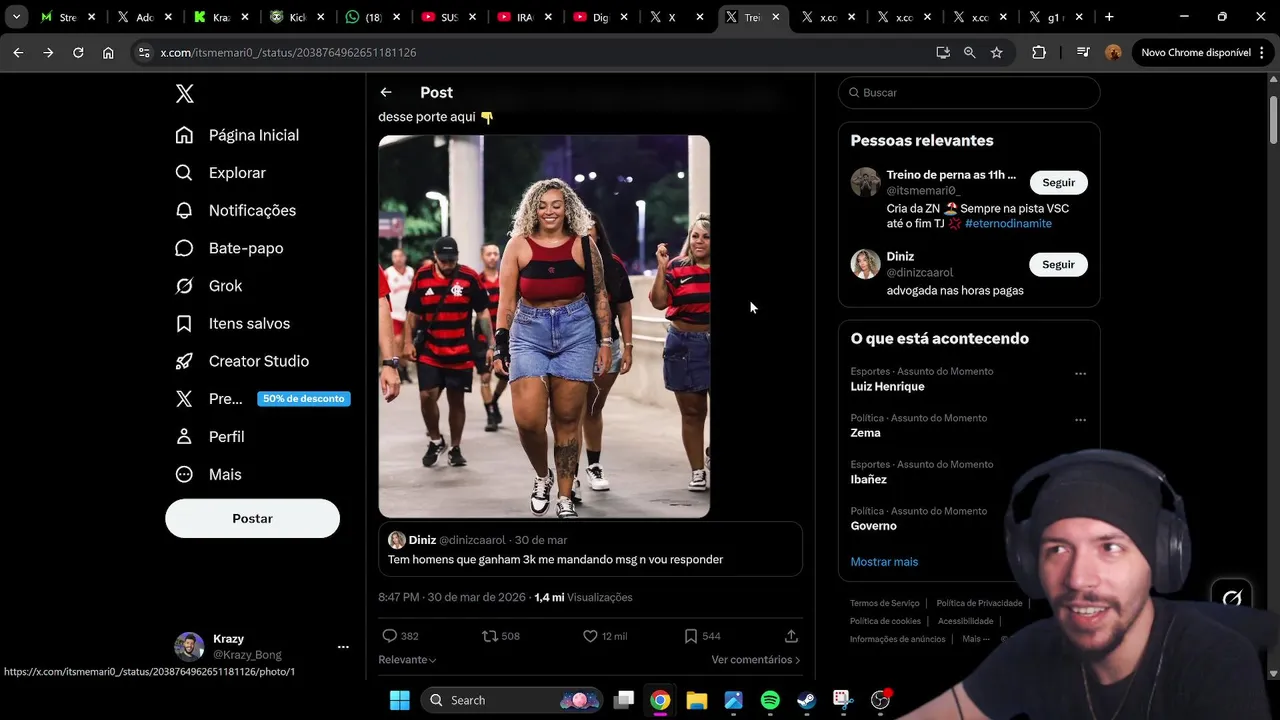The height and width of the screenshot is (720, 1280).
Task: Open a new tab with plus button
Action: [x=1109, y=17]
